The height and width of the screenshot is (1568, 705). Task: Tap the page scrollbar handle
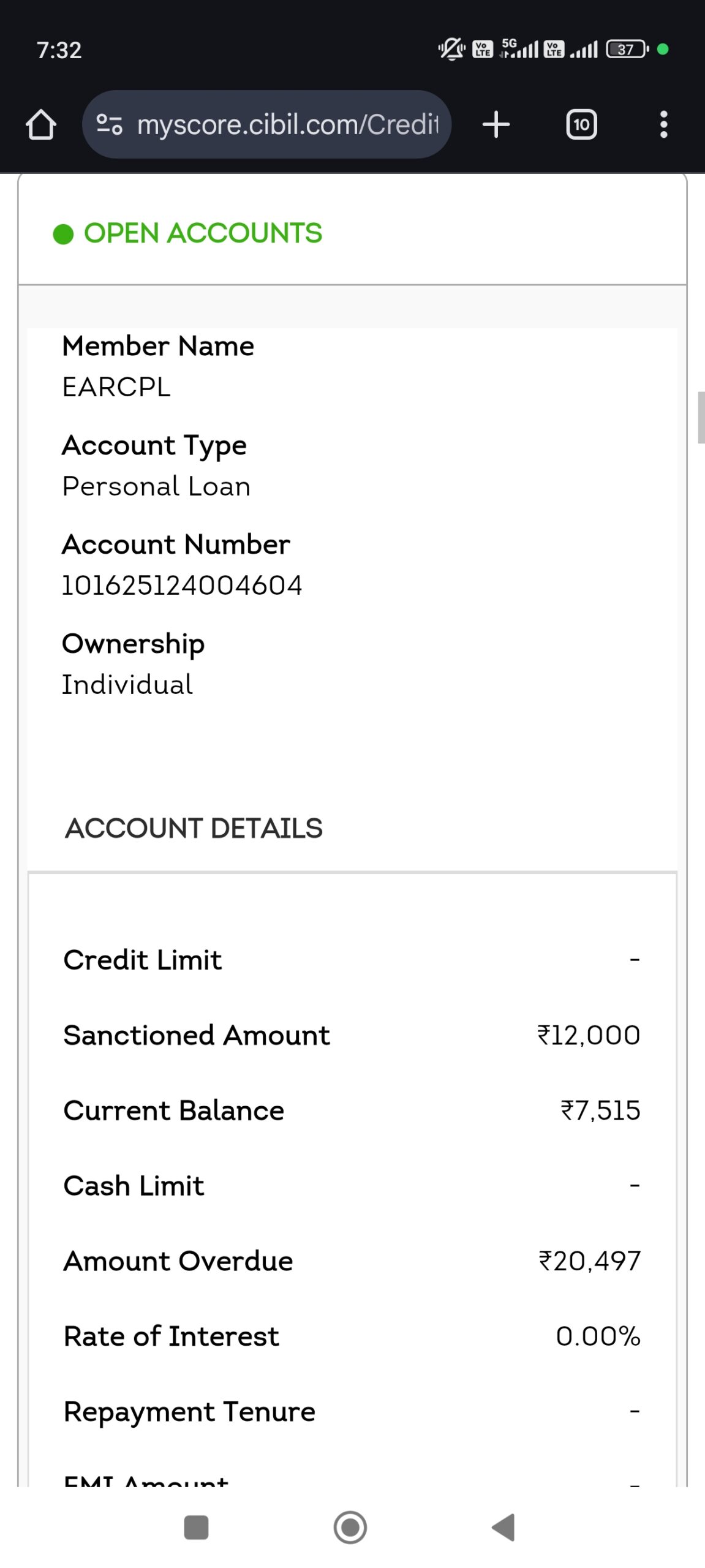[701, 417]
